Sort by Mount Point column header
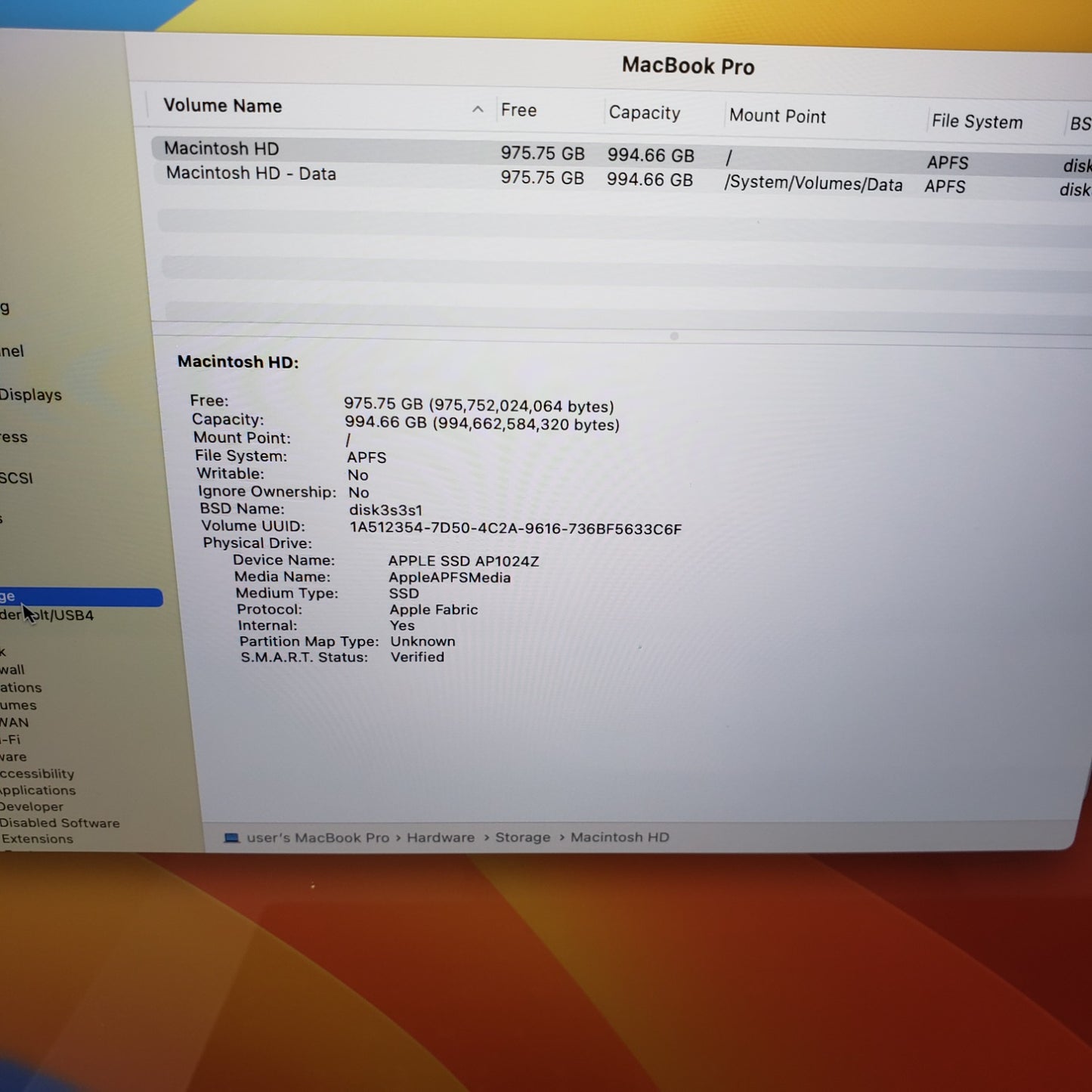This screenshot has width=1092, height=1092. 778,116
